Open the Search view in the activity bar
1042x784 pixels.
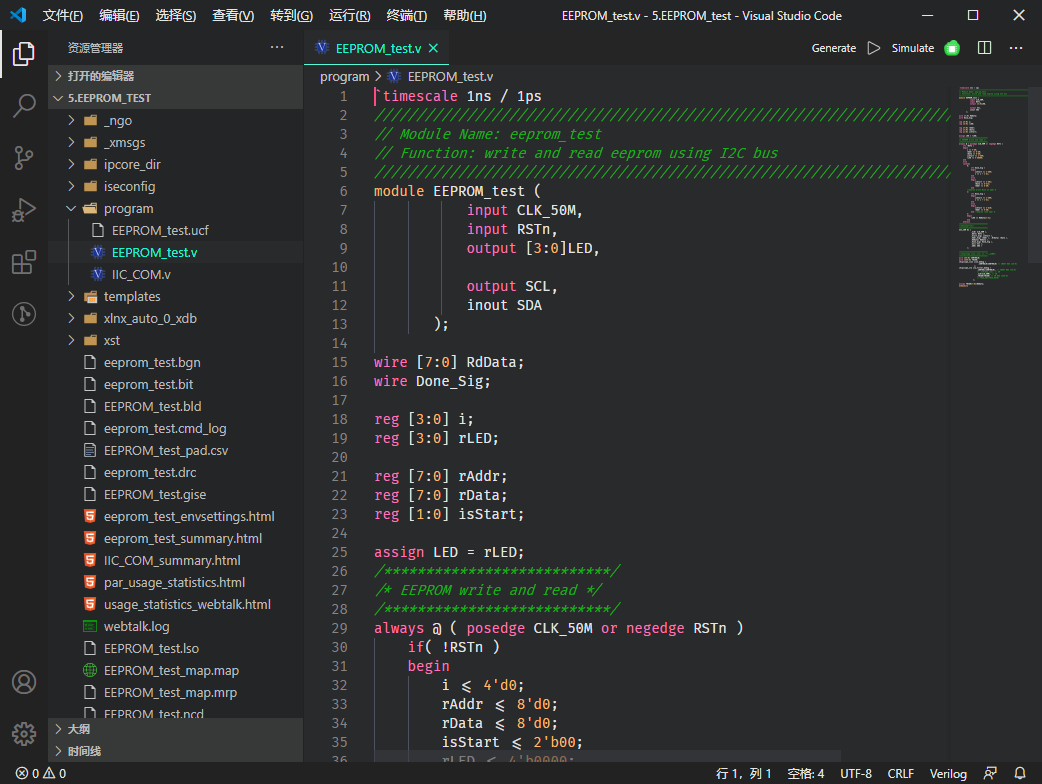pos(24,105)
